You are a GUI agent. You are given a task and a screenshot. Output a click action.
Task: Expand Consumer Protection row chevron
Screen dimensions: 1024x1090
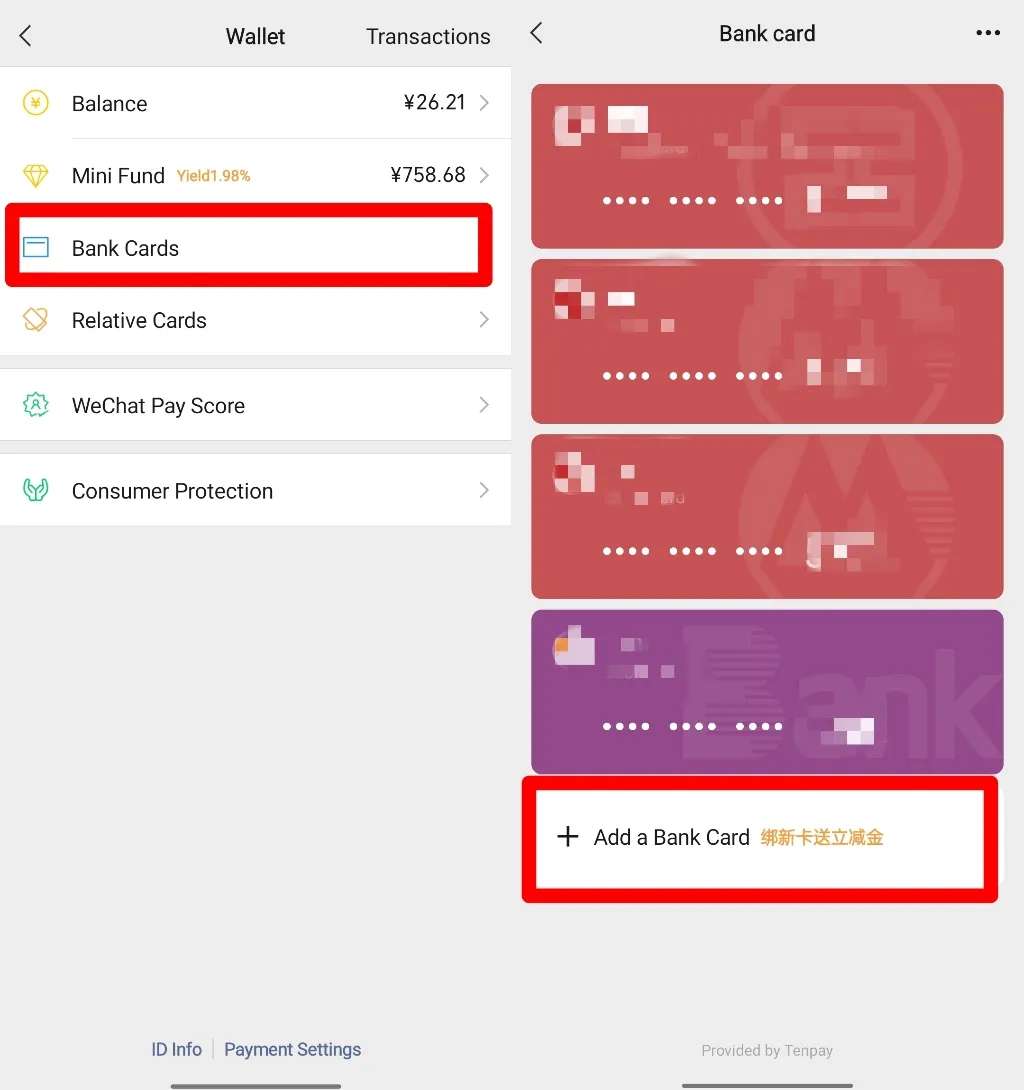coord(484,490)
